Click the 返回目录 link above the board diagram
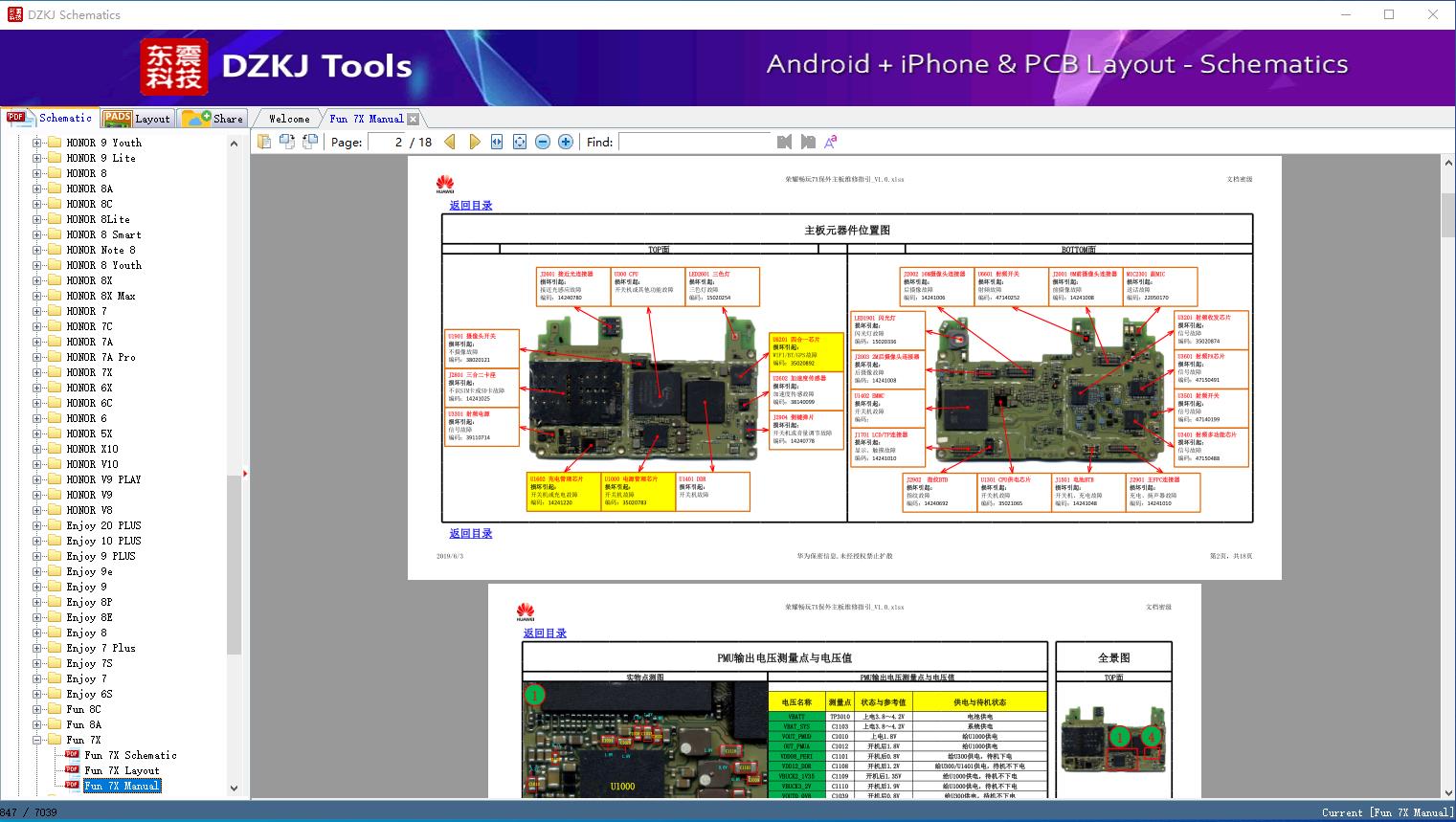This screenshot has width=1456, height=822. click(471, 206)
